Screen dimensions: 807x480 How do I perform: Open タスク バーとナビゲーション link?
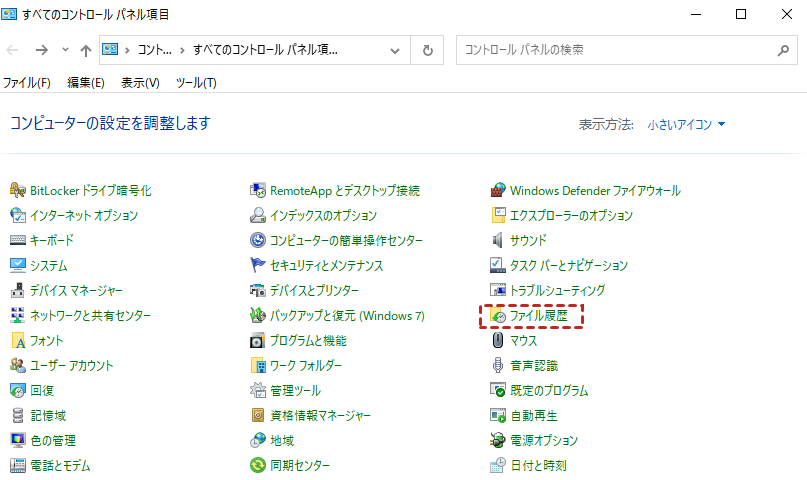coord(569,265)
